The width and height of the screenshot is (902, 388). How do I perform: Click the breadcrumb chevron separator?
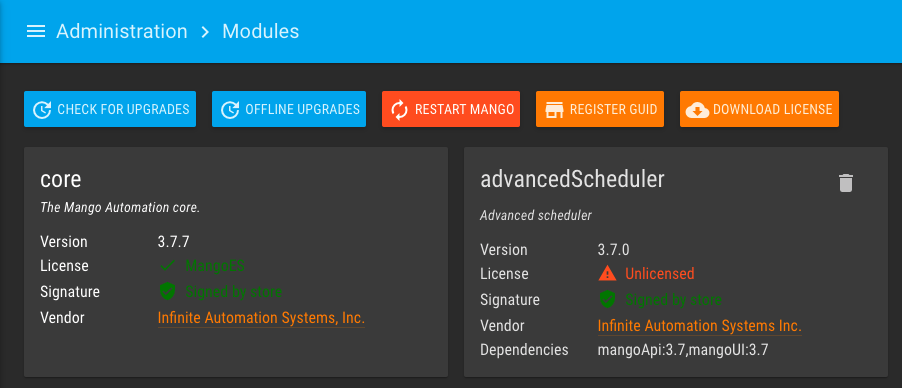point(205,32)
